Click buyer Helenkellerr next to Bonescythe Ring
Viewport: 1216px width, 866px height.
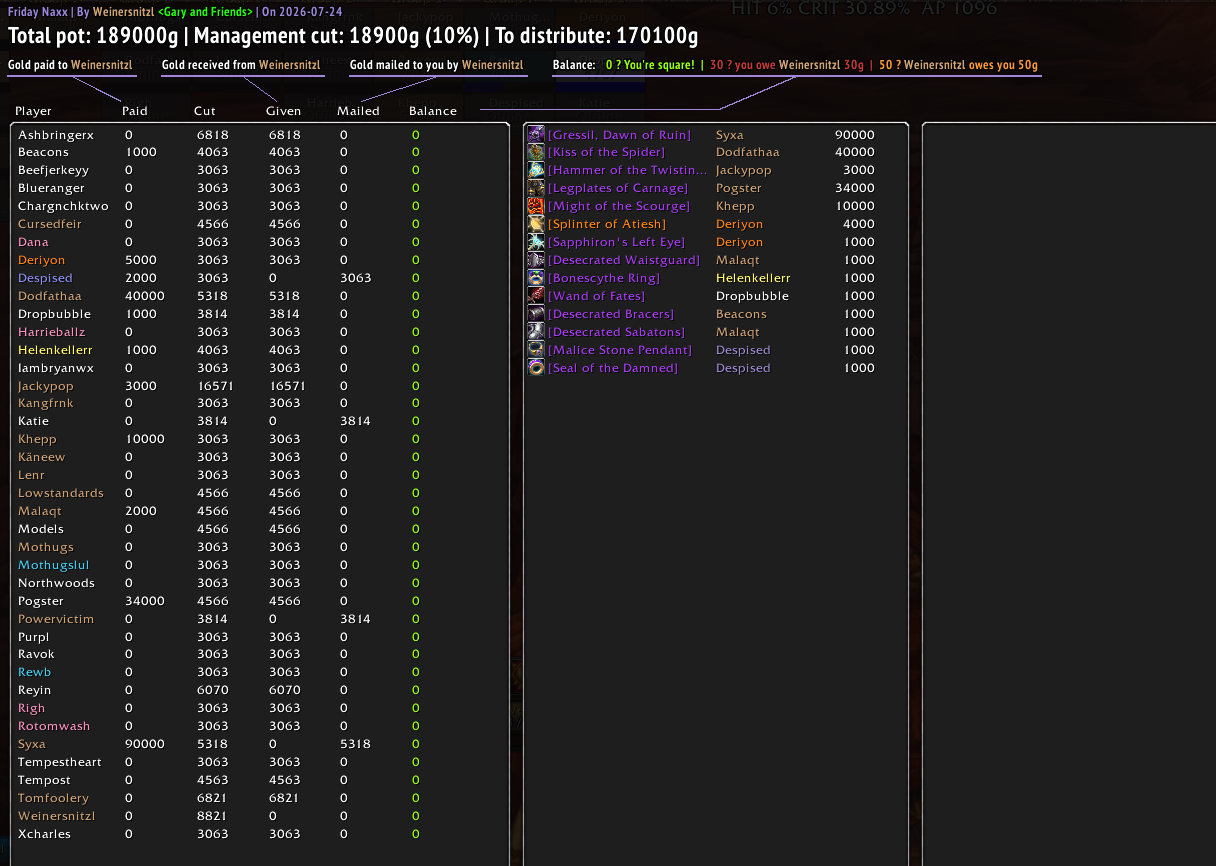coord(753,279)
